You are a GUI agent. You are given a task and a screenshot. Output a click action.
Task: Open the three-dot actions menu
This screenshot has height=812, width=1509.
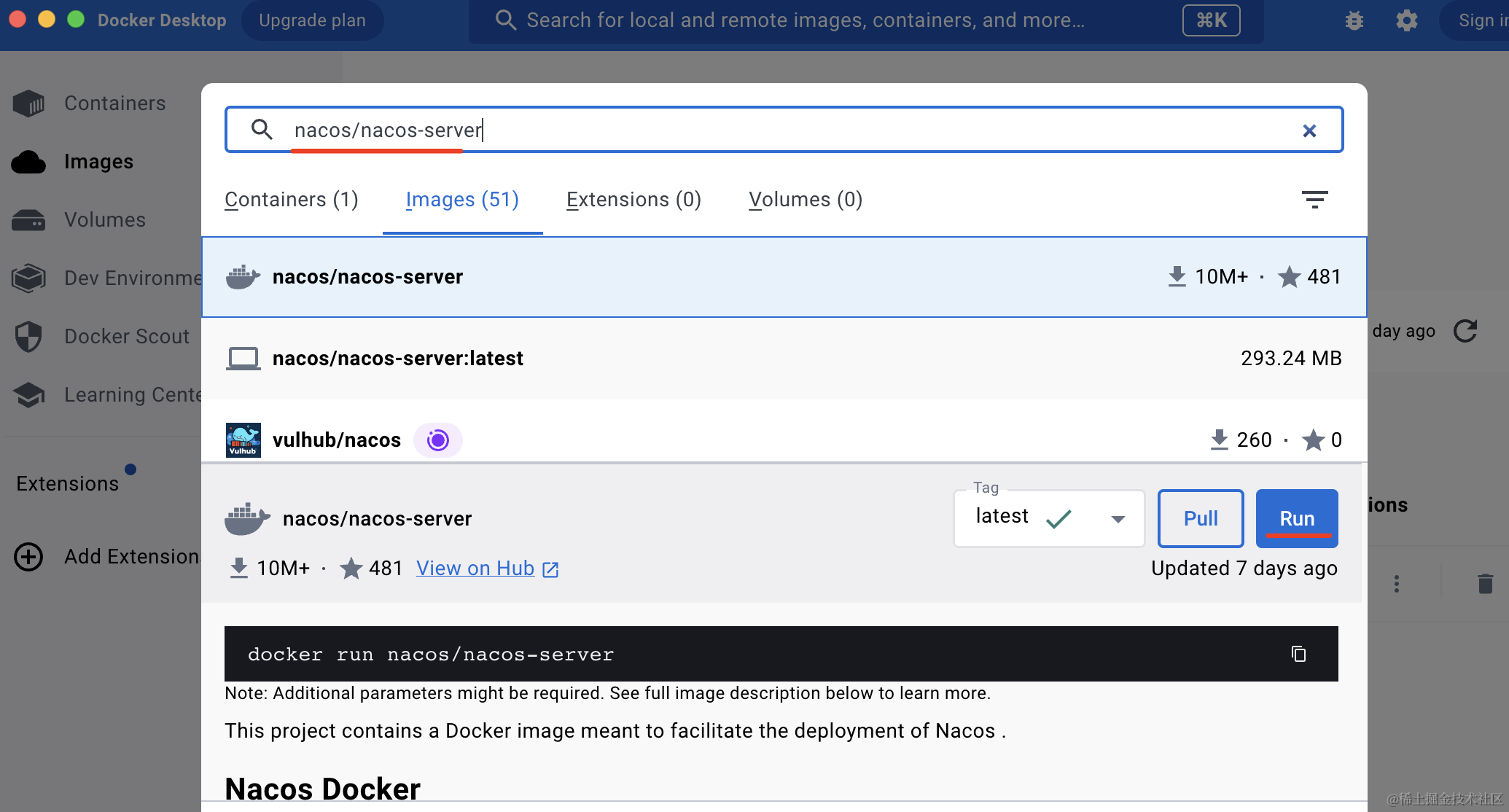1396,584
